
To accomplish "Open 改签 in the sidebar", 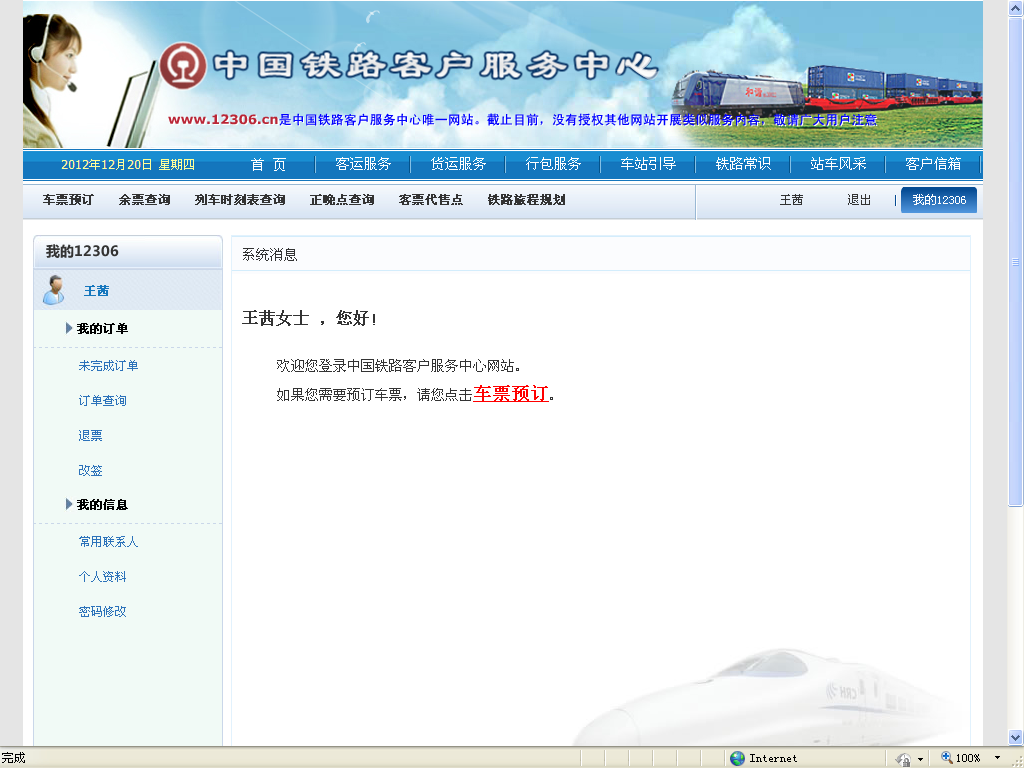I will (x=90, y=470).
